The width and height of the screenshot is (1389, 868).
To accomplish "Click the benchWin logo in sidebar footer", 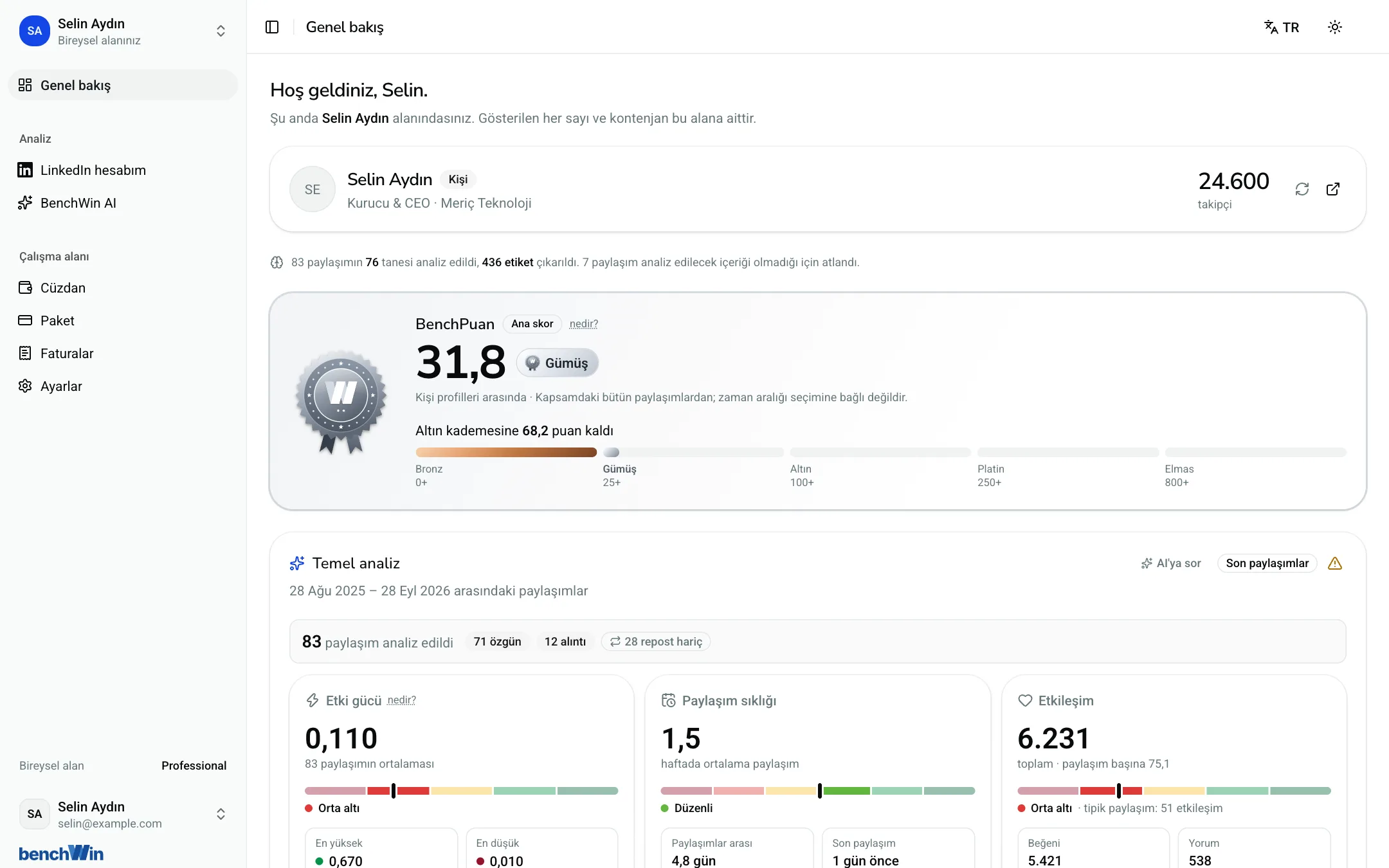I will [x=61, y=853].
